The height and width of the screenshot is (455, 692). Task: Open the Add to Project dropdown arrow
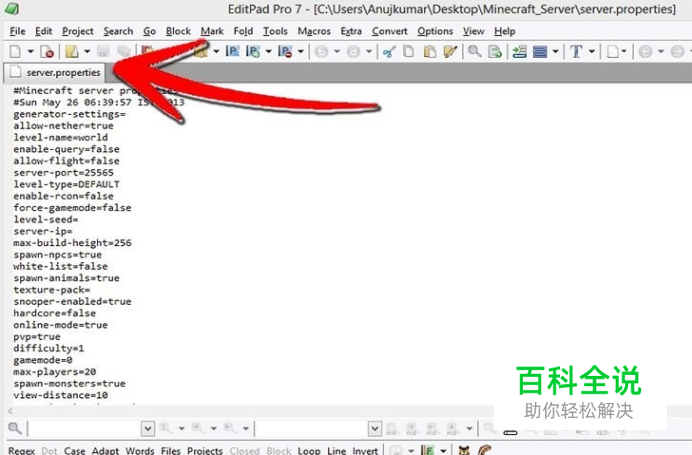(268, 52)
